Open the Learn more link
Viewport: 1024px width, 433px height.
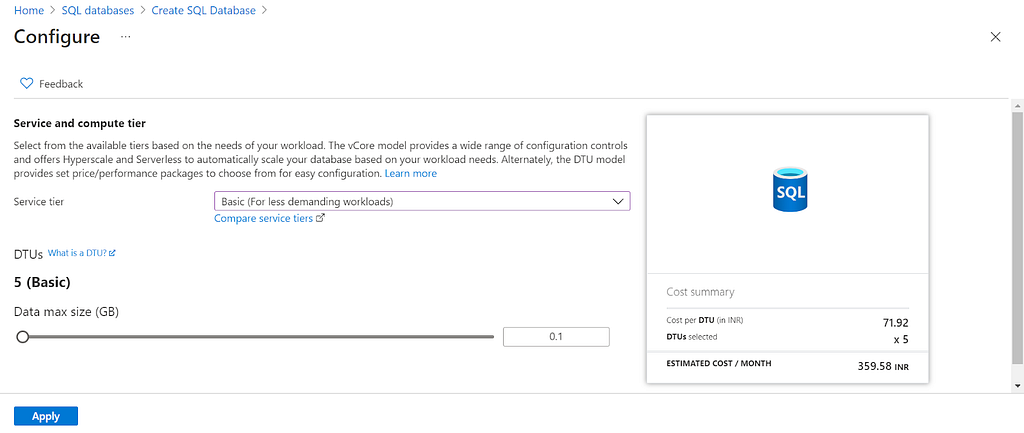click(411, 174)
